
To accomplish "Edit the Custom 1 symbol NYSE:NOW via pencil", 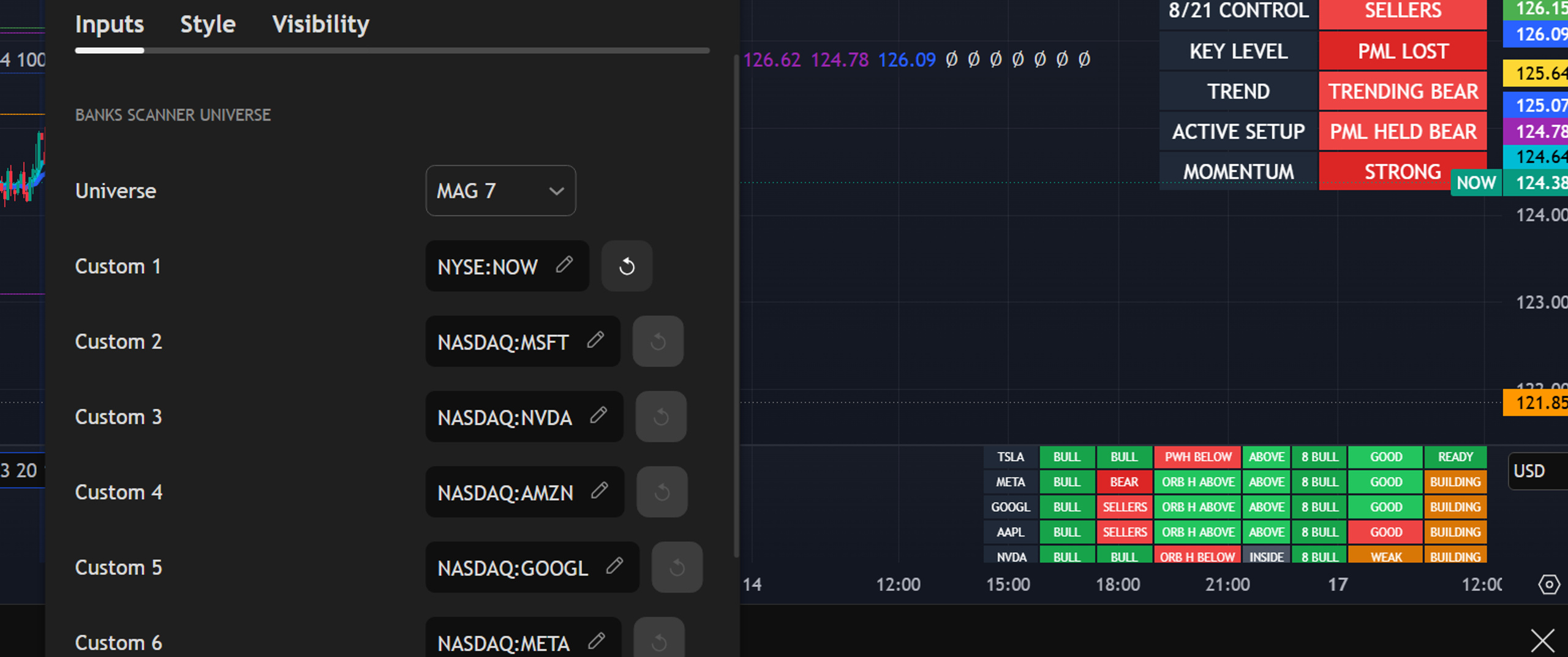I will click(564, 265).
